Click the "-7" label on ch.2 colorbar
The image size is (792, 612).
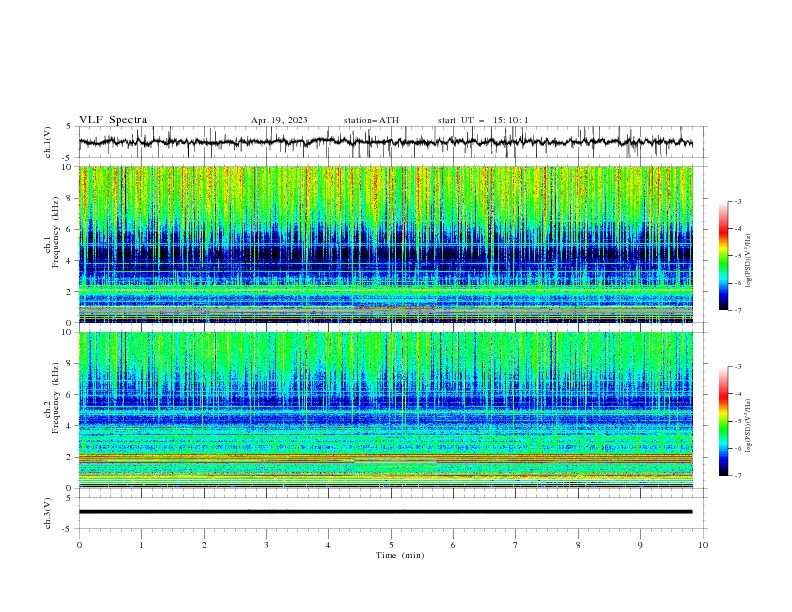[738, 476]
